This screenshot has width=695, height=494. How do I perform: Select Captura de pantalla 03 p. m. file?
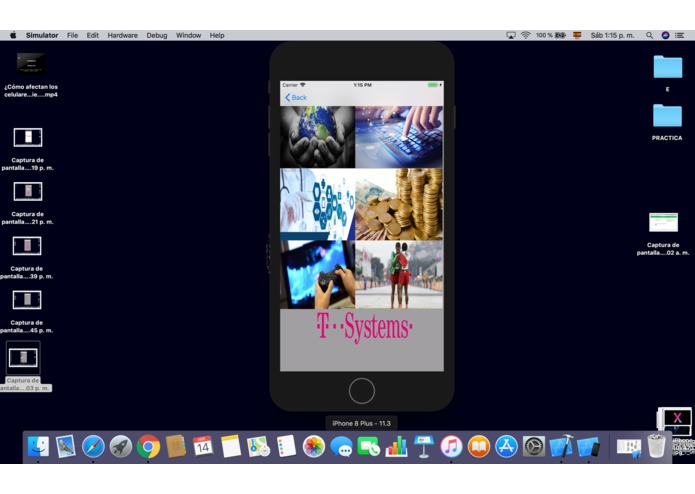tap(23, 366)
